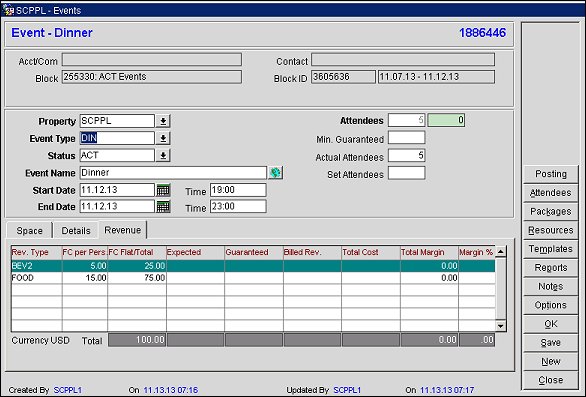Screen dimensions: 586x397
Task: Click the End Date field
Action: click(x=117, y=206)
